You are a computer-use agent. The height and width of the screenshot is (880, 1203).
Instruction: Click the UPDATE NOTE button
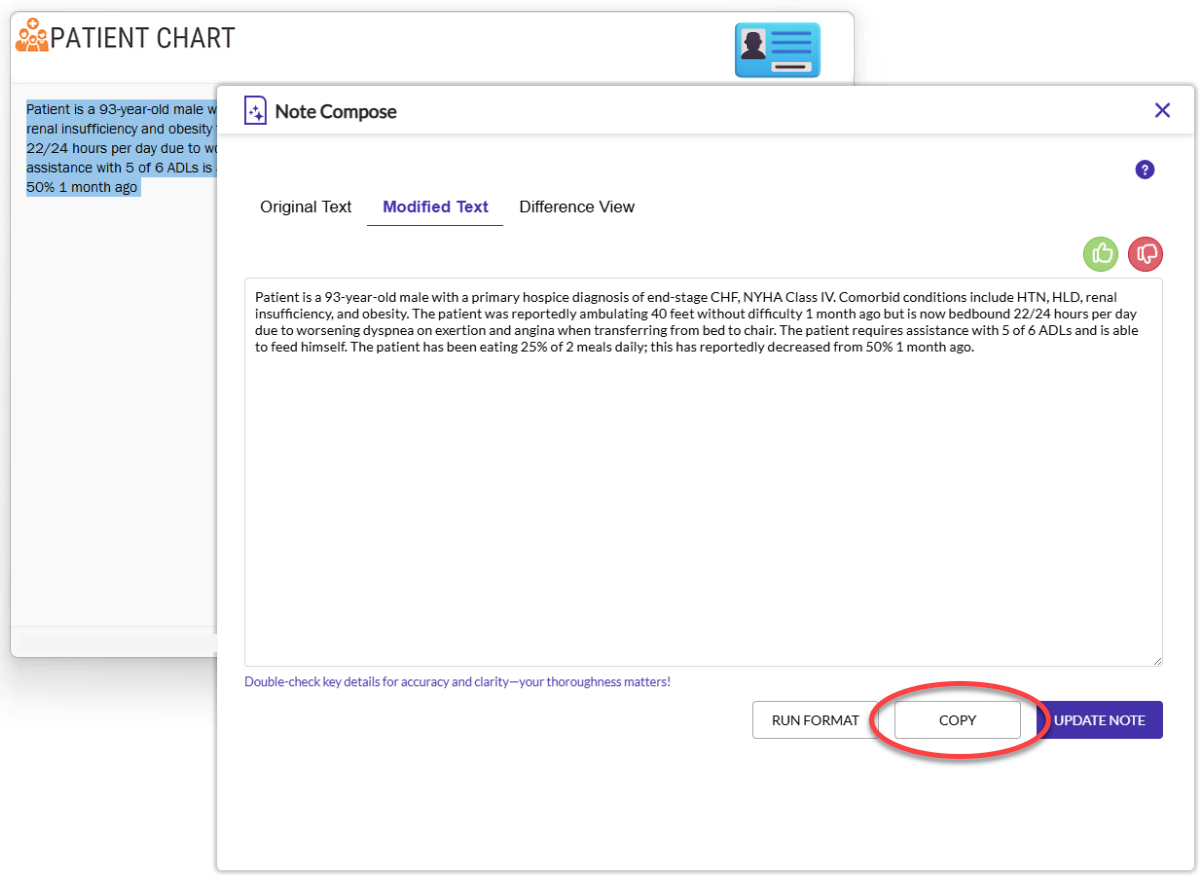click(x=1099, y=720)
